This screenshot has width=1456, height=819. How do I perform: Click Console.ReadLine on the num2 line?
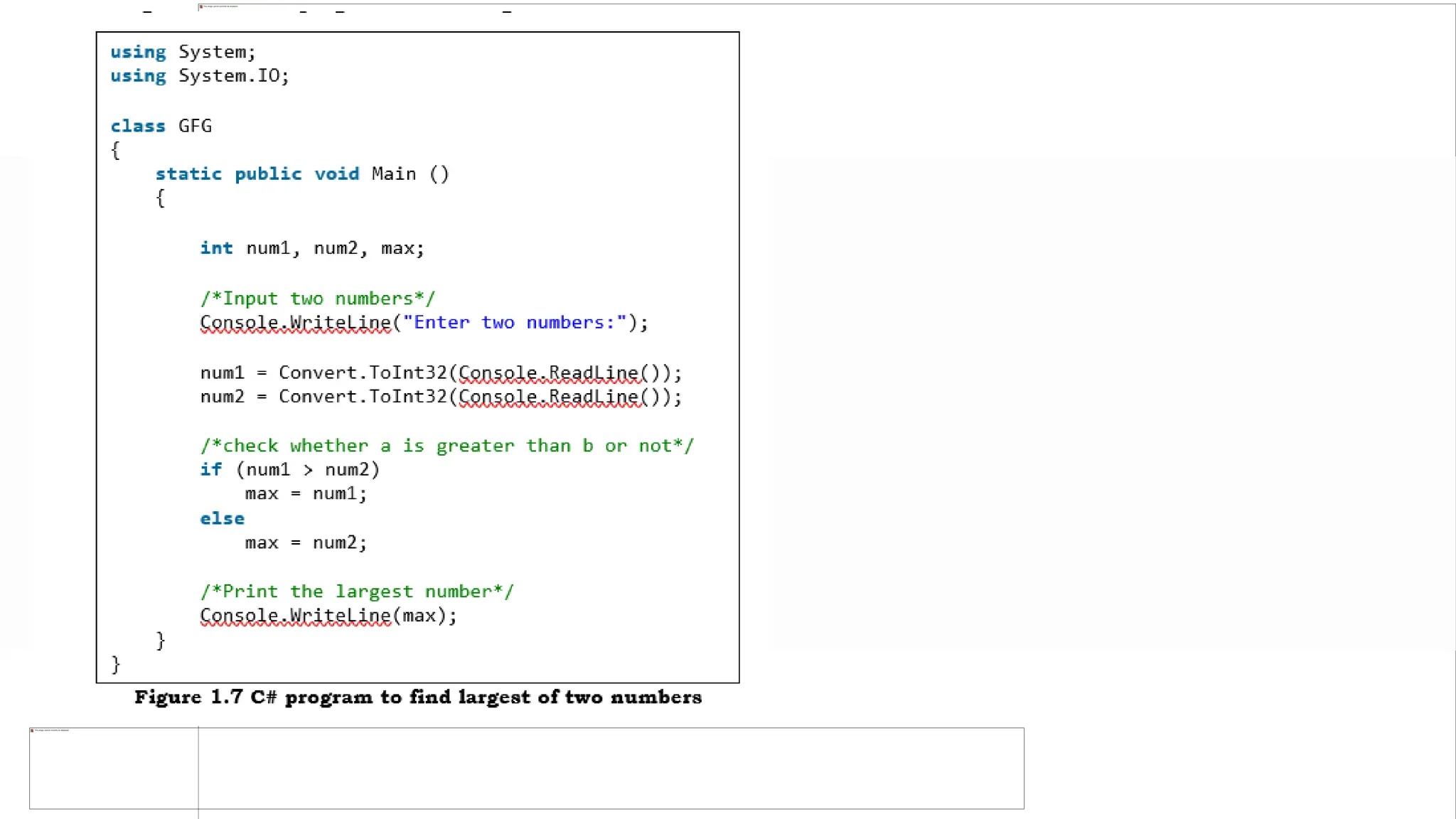pyautogui.click(x=549, y=397)
